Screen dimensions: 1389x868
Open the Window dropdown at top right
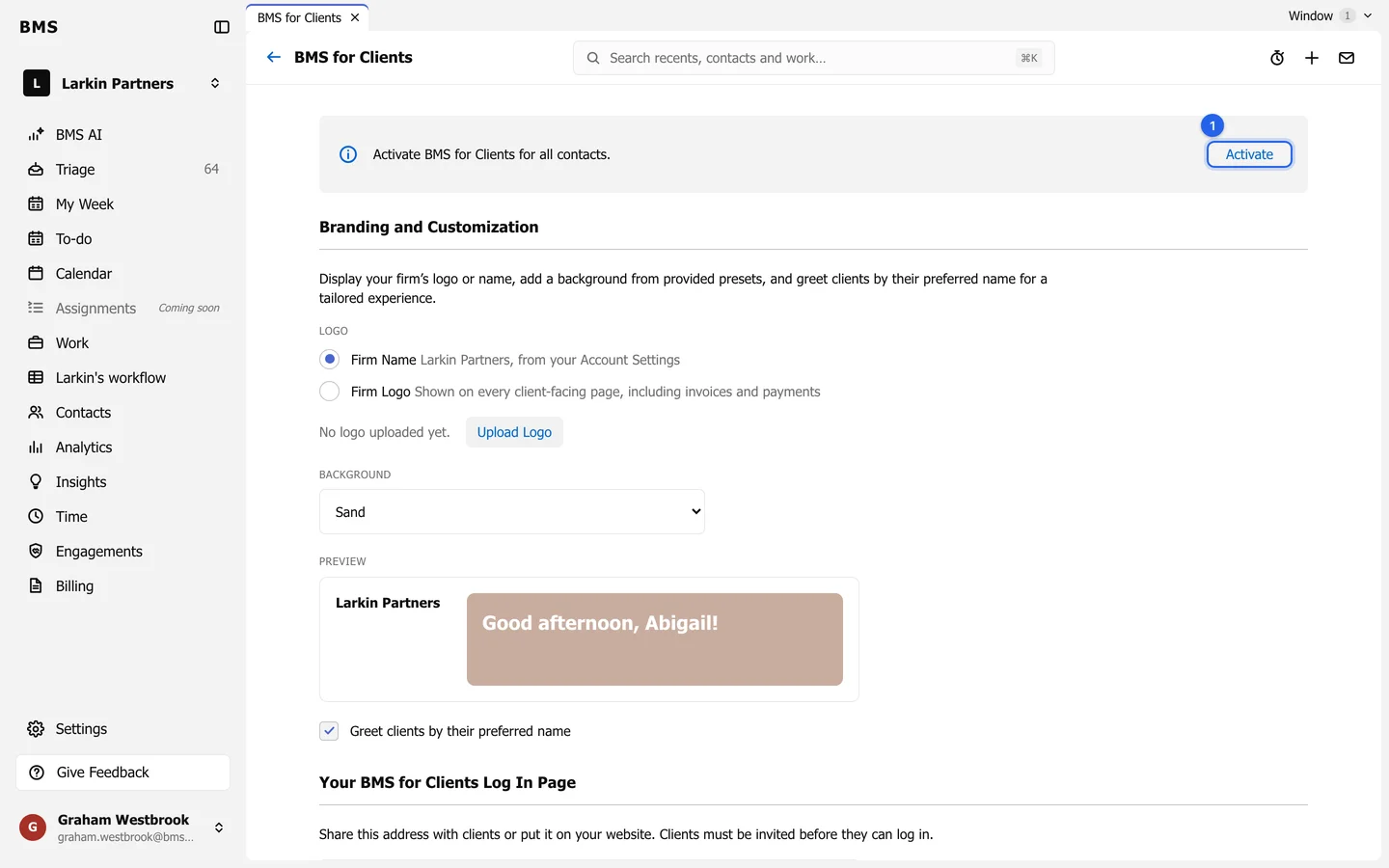tap(1329, 15)
